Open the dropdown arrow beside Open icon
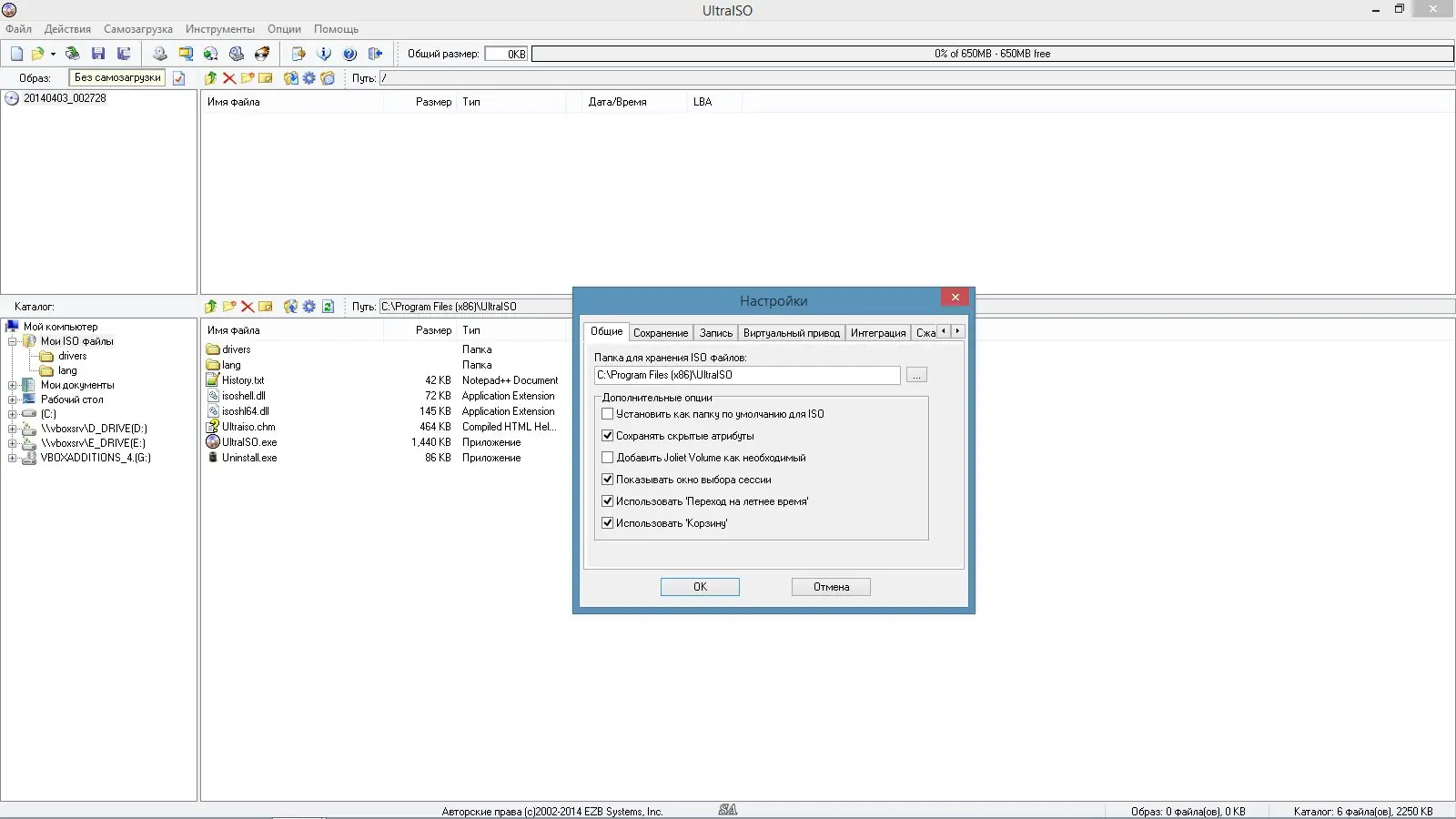This screenshot has width=1456, height=819. pos(53,54)
